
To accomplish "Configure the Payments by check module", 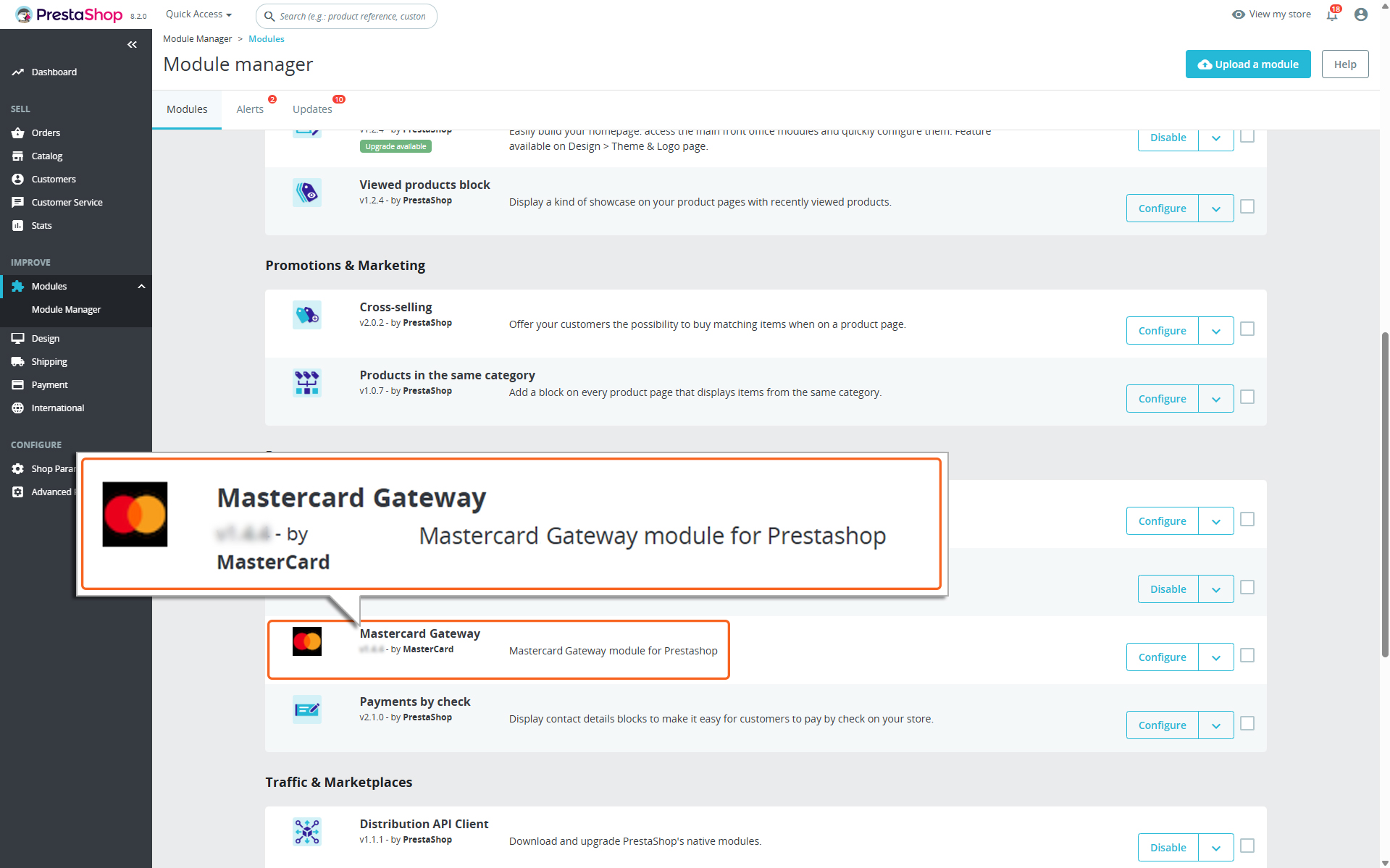I will (x=1162, y=725).
